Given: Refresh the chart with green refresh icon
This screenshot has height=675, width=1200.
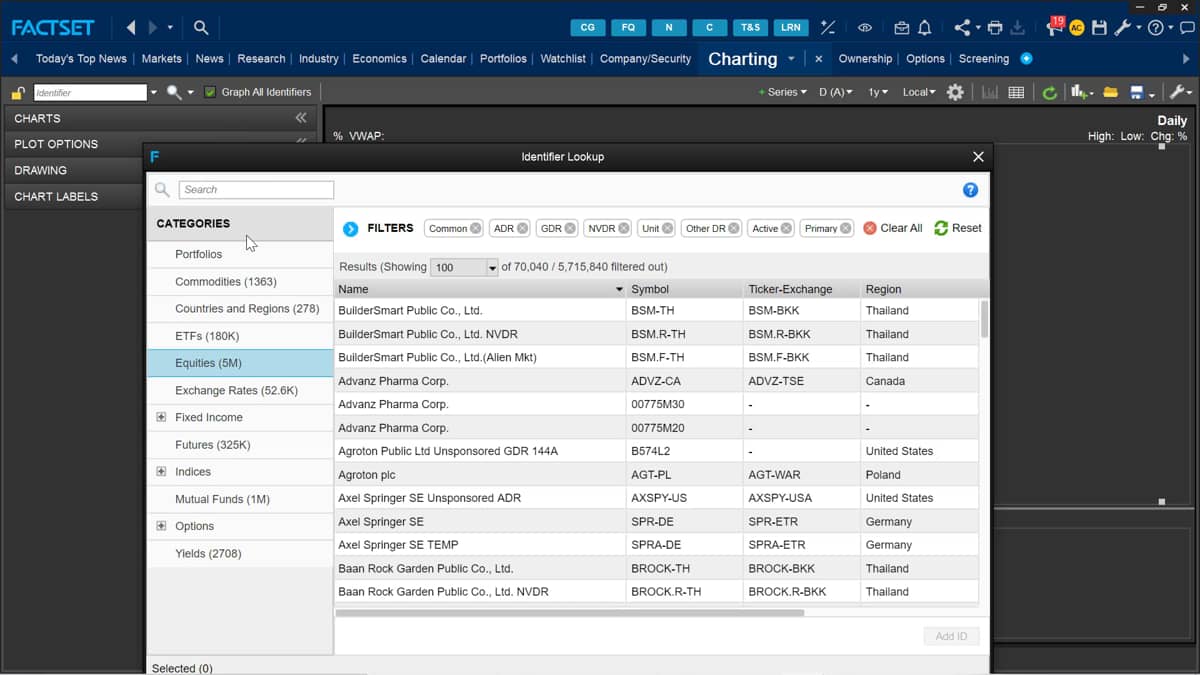Looking at the screenshot, I should click(x=1049, y=92).
